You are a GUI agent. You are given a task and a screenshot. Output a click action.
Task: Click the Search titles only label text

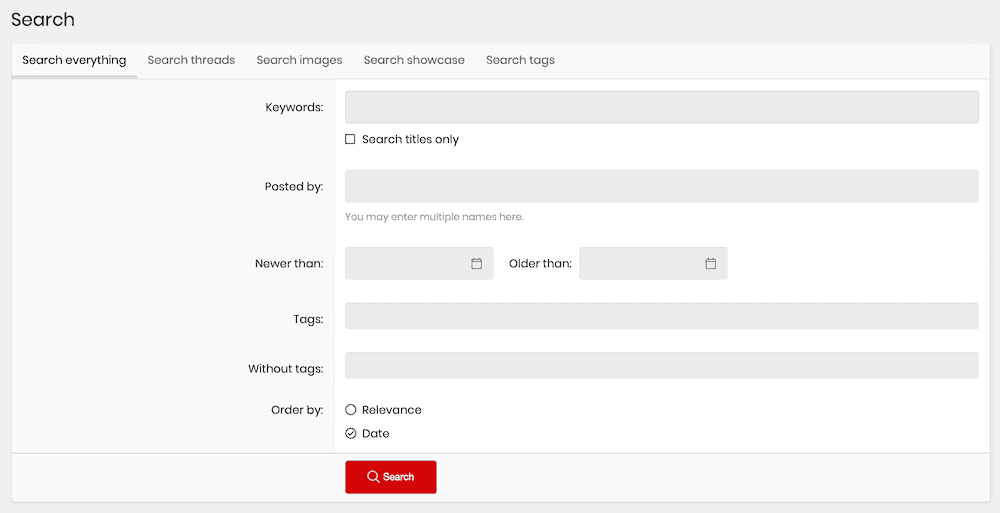410,139
